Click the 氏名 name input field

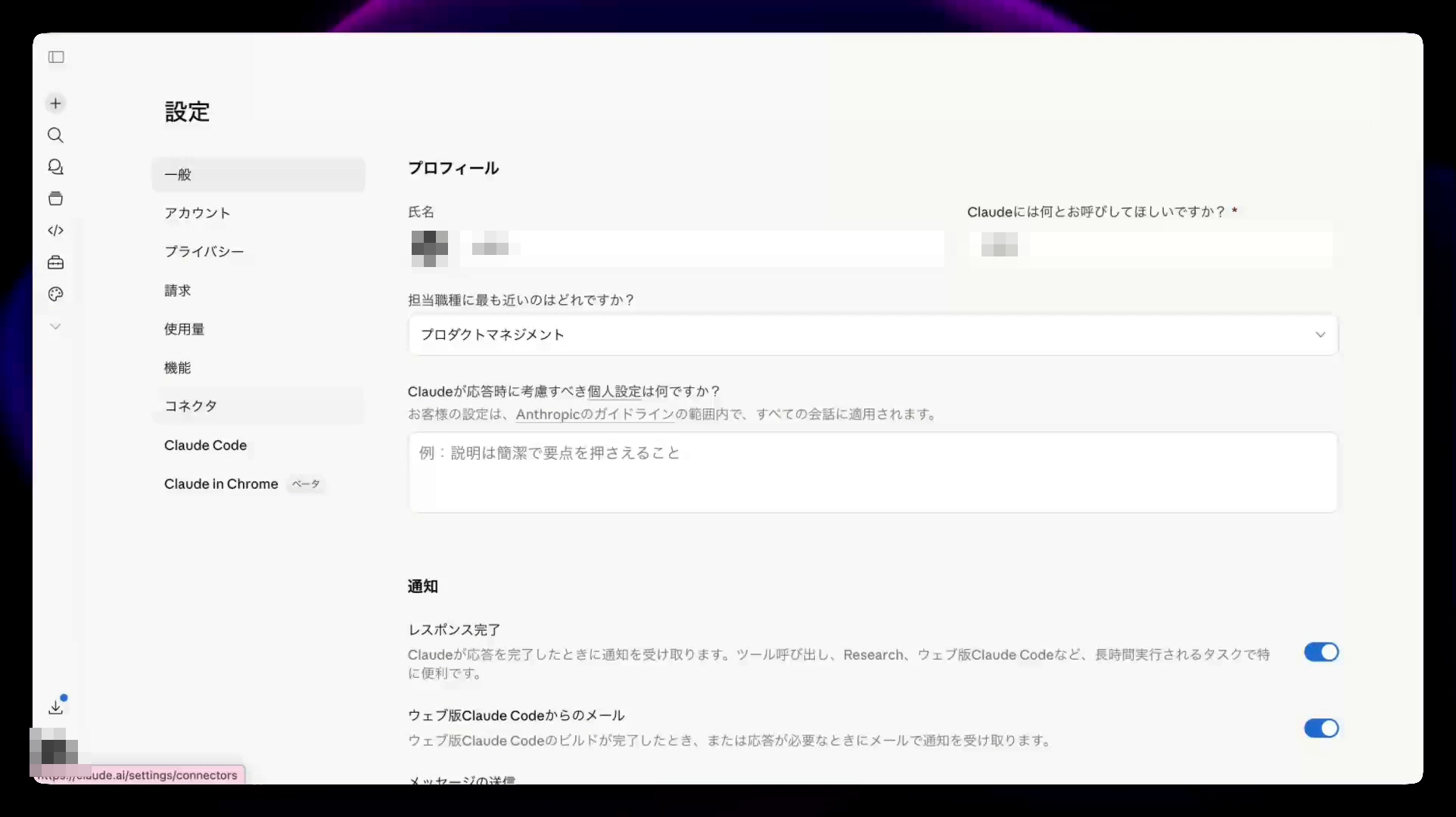point(702,249)
